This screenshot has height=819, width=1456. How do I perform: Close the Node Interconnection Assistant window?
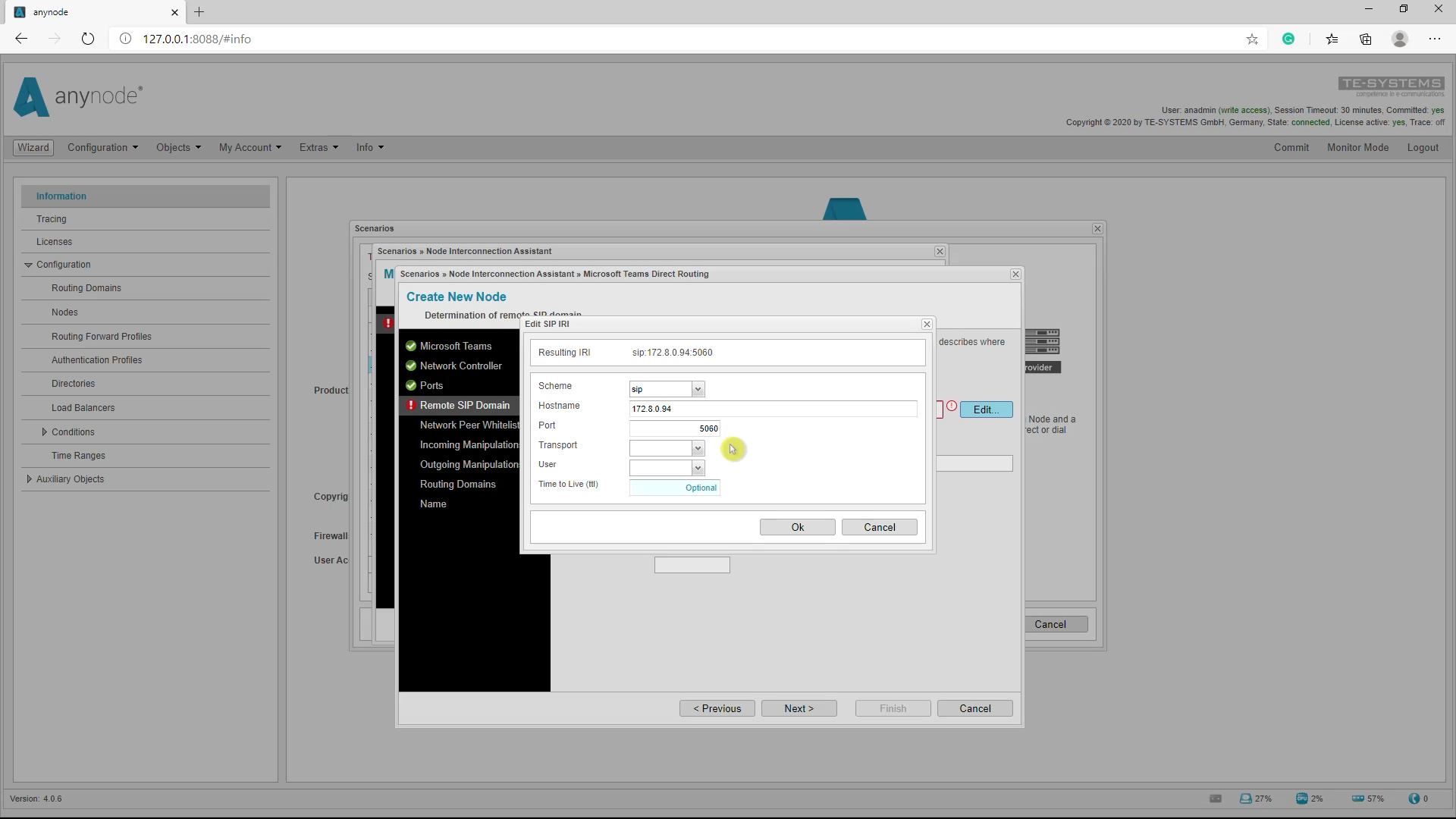940,251
